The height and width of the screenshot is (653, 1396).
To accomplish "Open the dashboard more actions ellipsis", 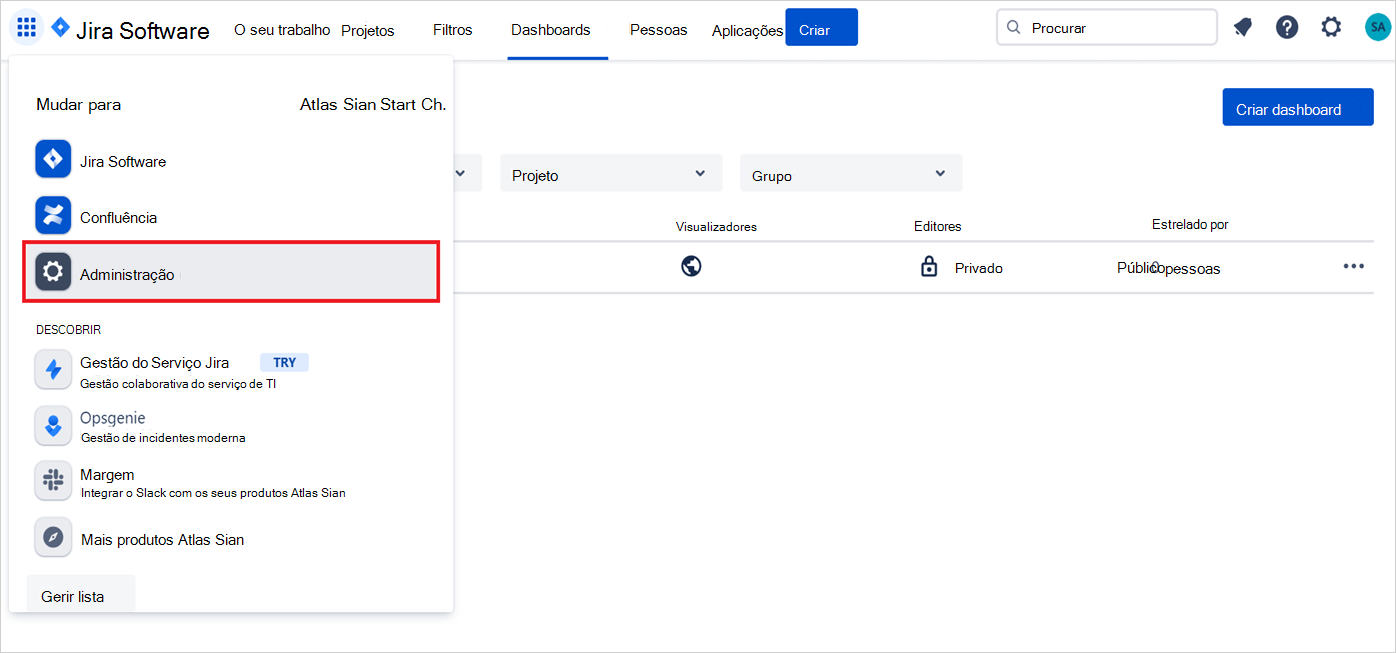I will coord(1354,266).
